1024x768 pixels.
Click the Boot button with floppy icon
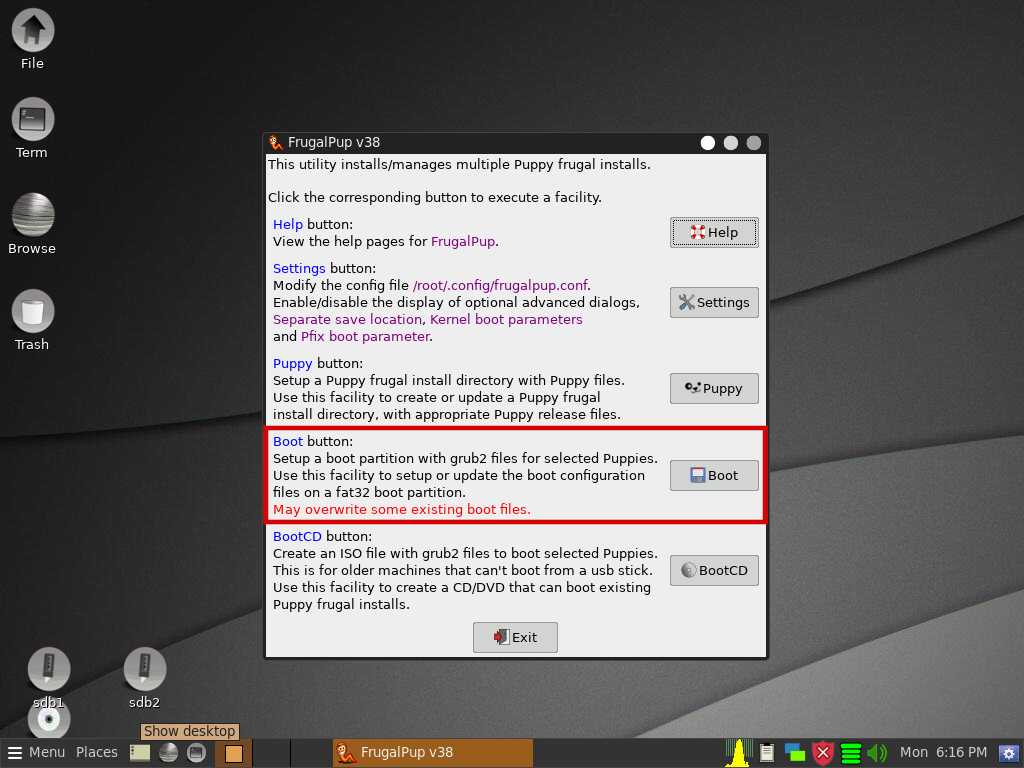point(714,475)
